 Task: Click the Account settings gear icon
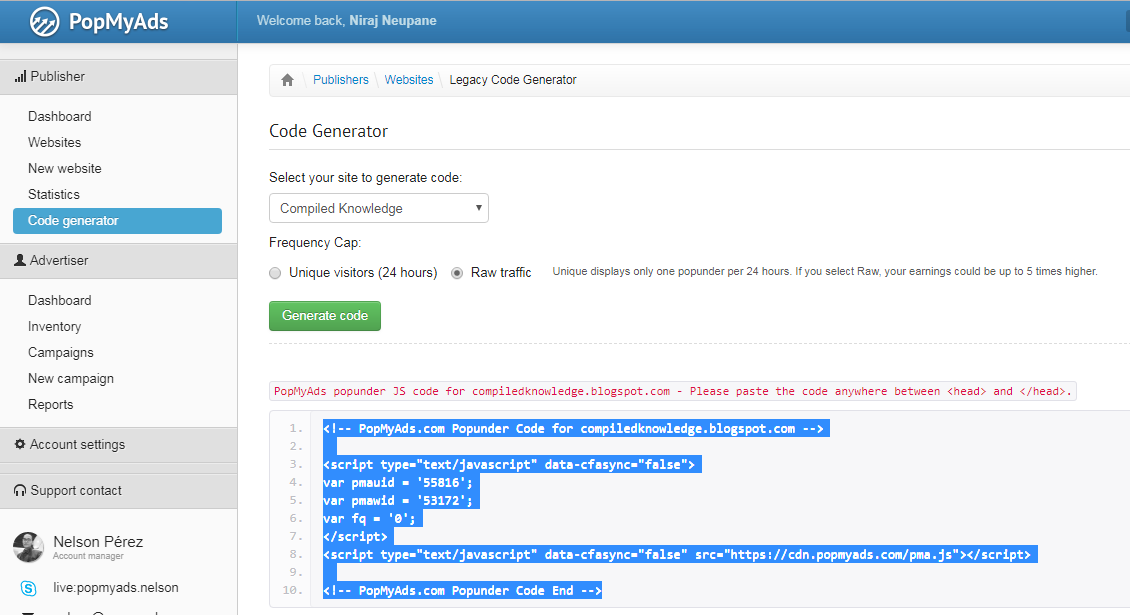[20, 444]
